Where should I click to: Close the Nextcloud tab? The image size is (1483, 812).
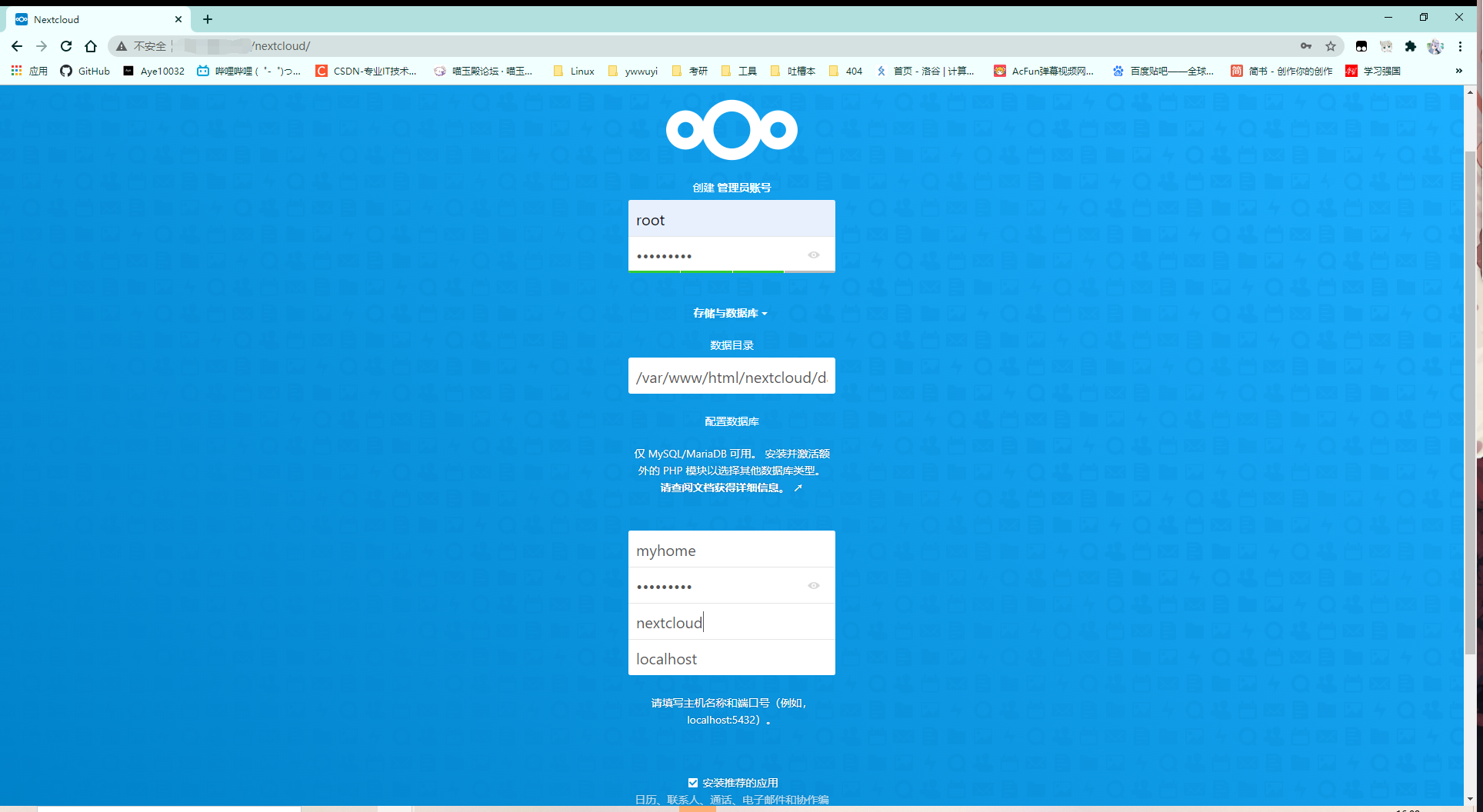click(x=178, y=19)
